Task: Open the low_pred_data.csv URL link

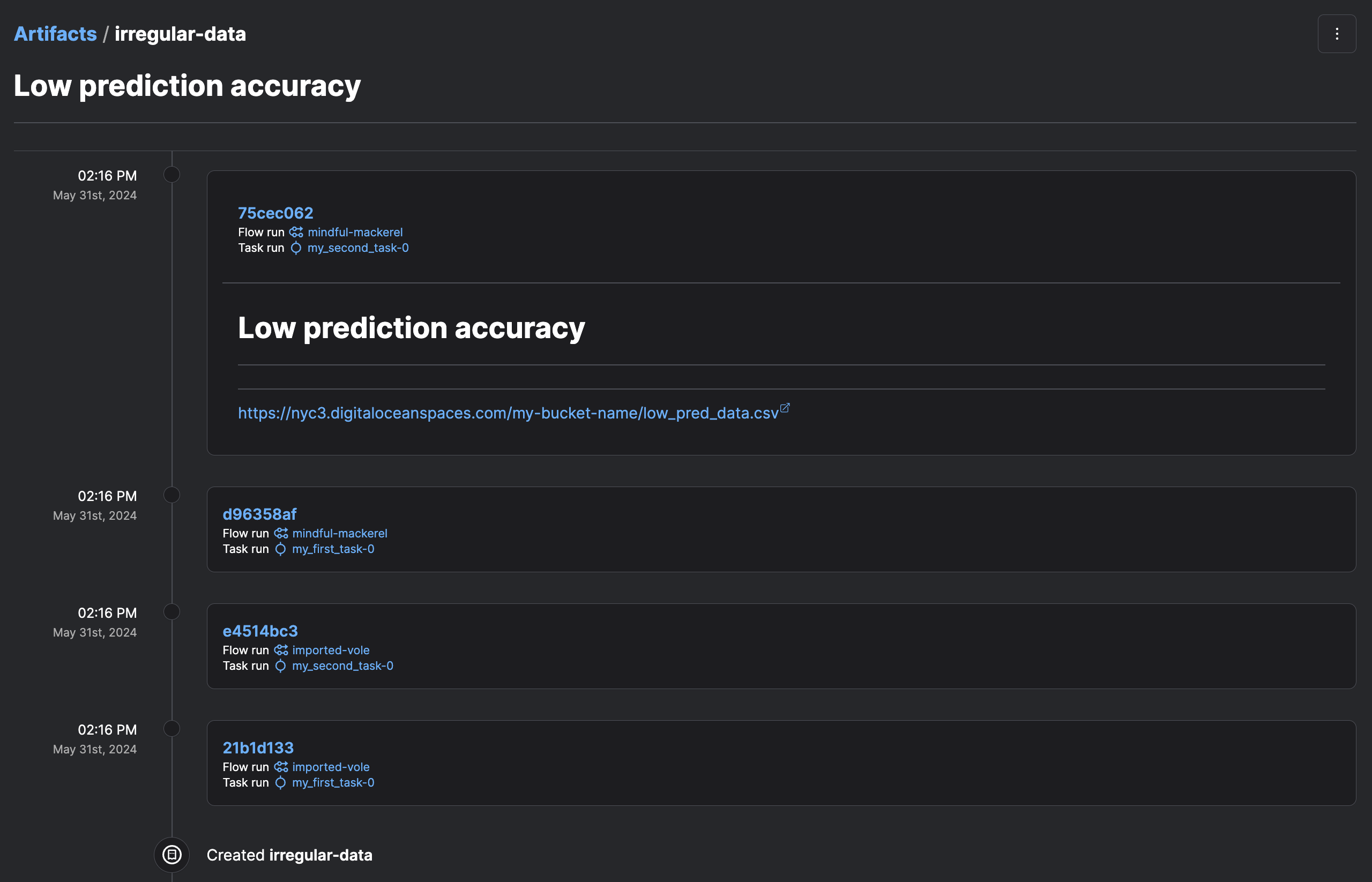Action: pyautogui.click(x=508, y=413)
